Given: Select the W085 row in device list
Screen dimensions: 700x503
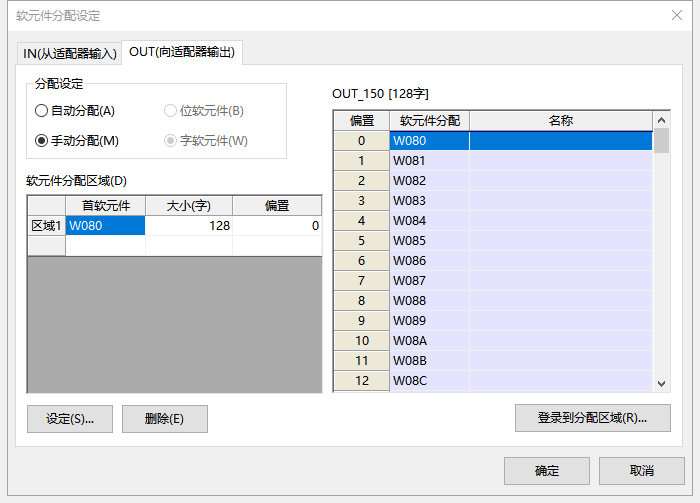Looking at the screenshot, I should pos(429,240).
